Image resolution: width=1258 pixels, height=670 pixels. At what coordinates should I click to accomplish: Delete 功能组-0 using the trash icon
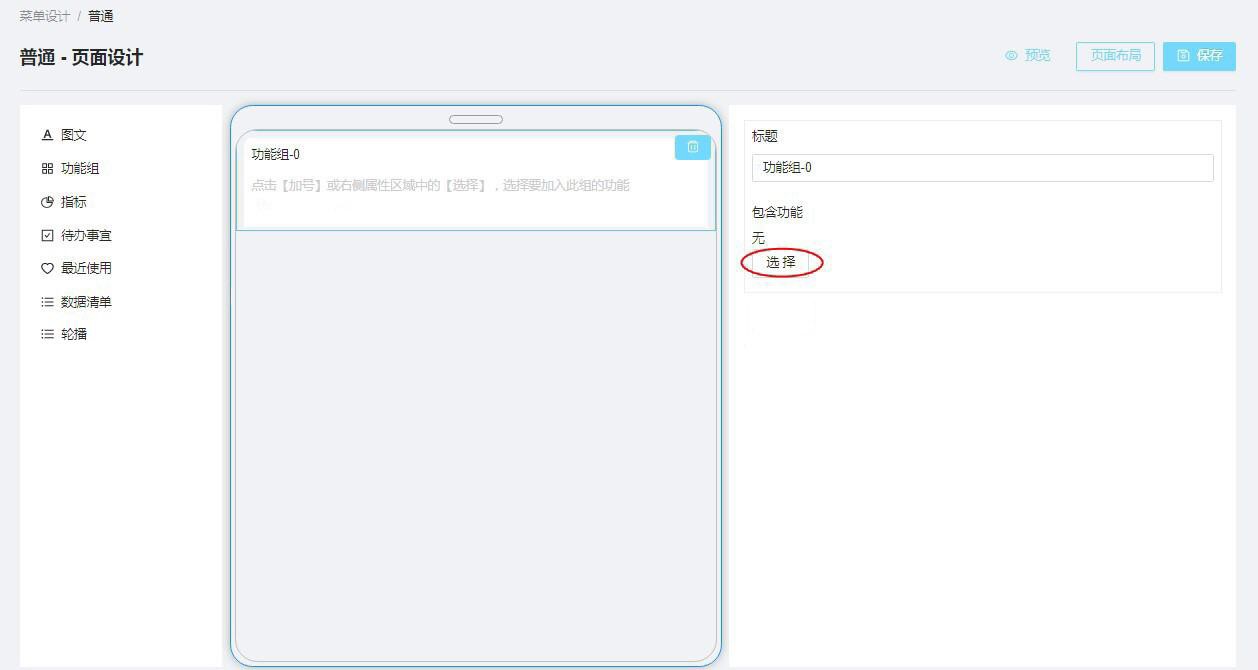click(692, 147)
